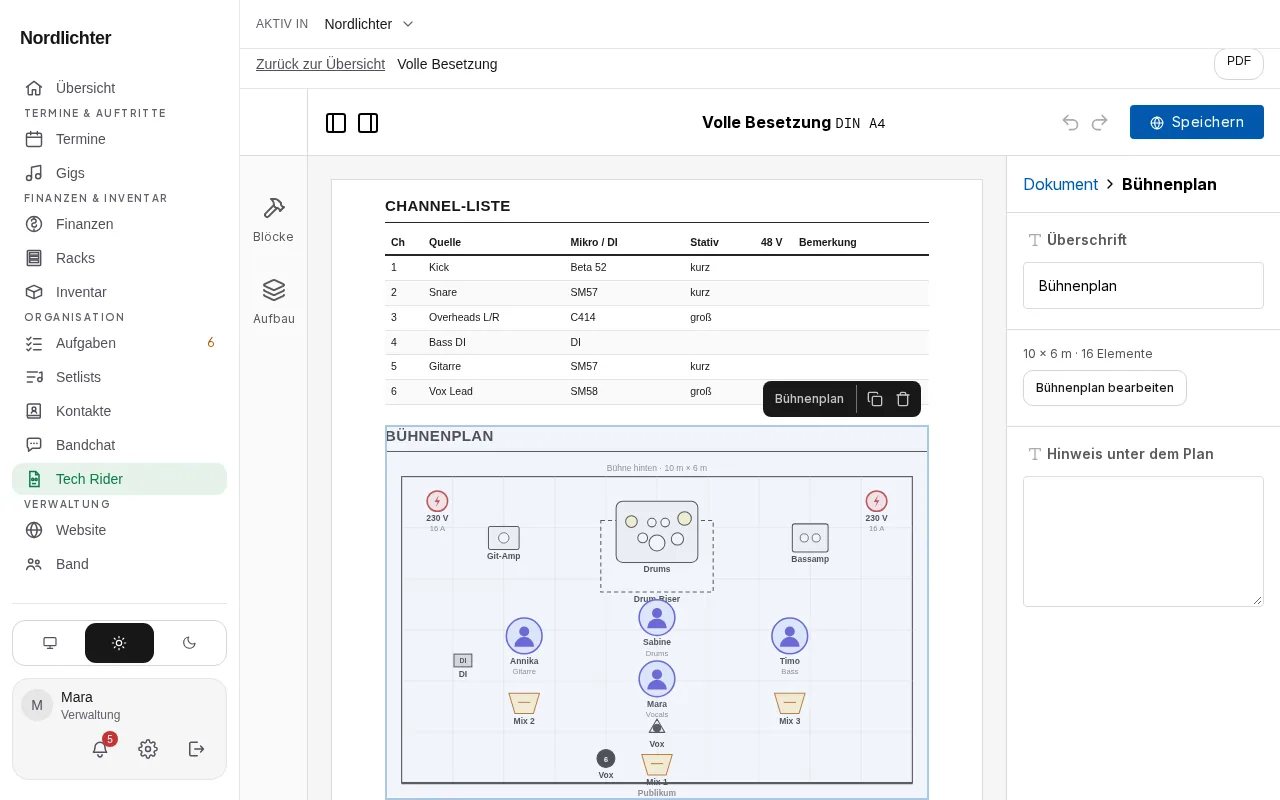
Task: Open settings gear in user card
Action: click(148, 749)
